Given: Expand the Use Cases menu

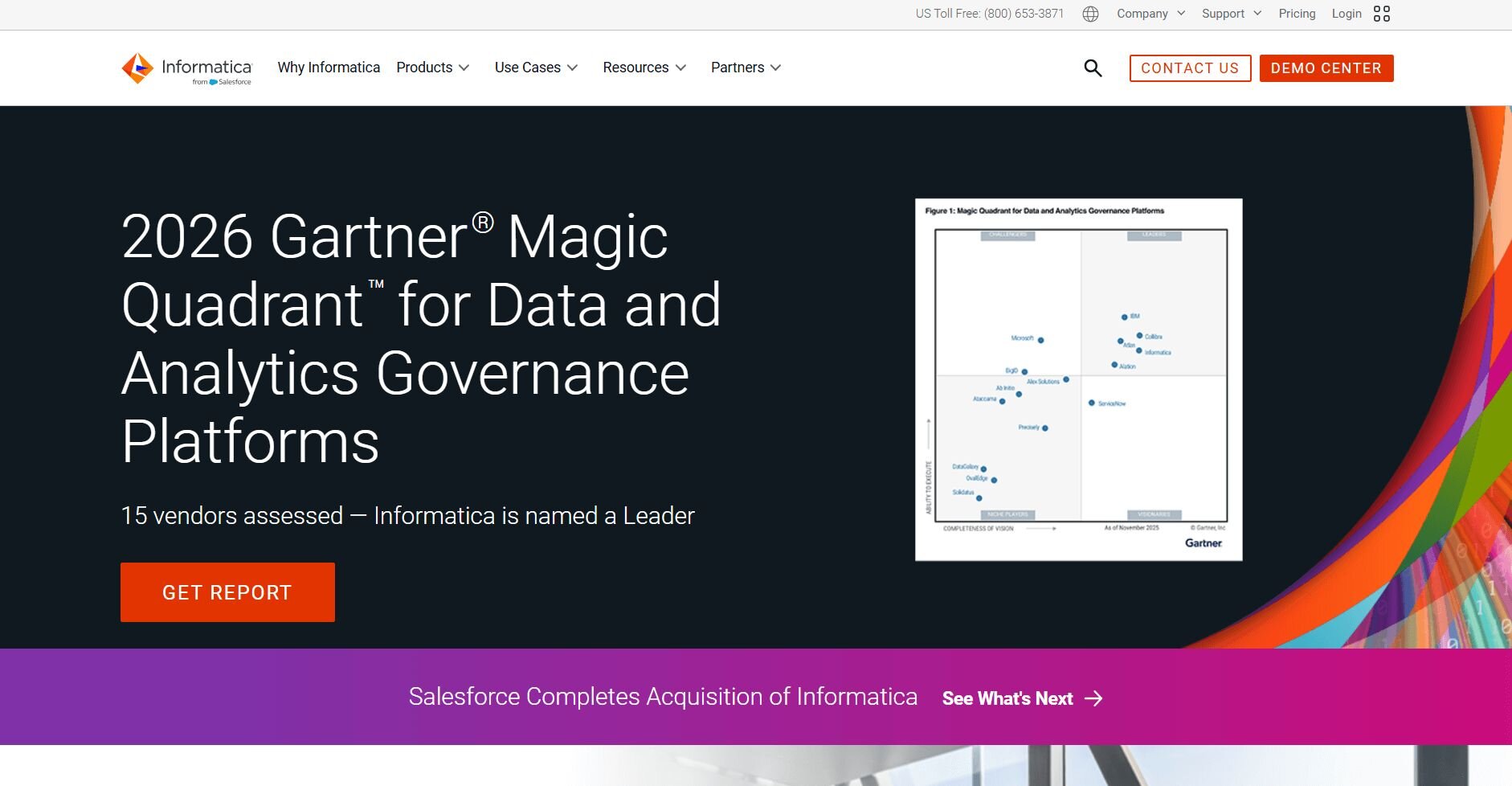Looking at the screenshot, I should point(536,68).
